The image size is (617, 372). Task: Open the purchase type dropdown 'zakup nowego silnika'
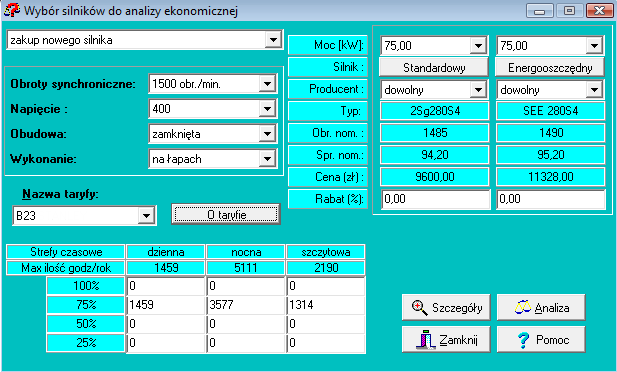click(273, 40)
